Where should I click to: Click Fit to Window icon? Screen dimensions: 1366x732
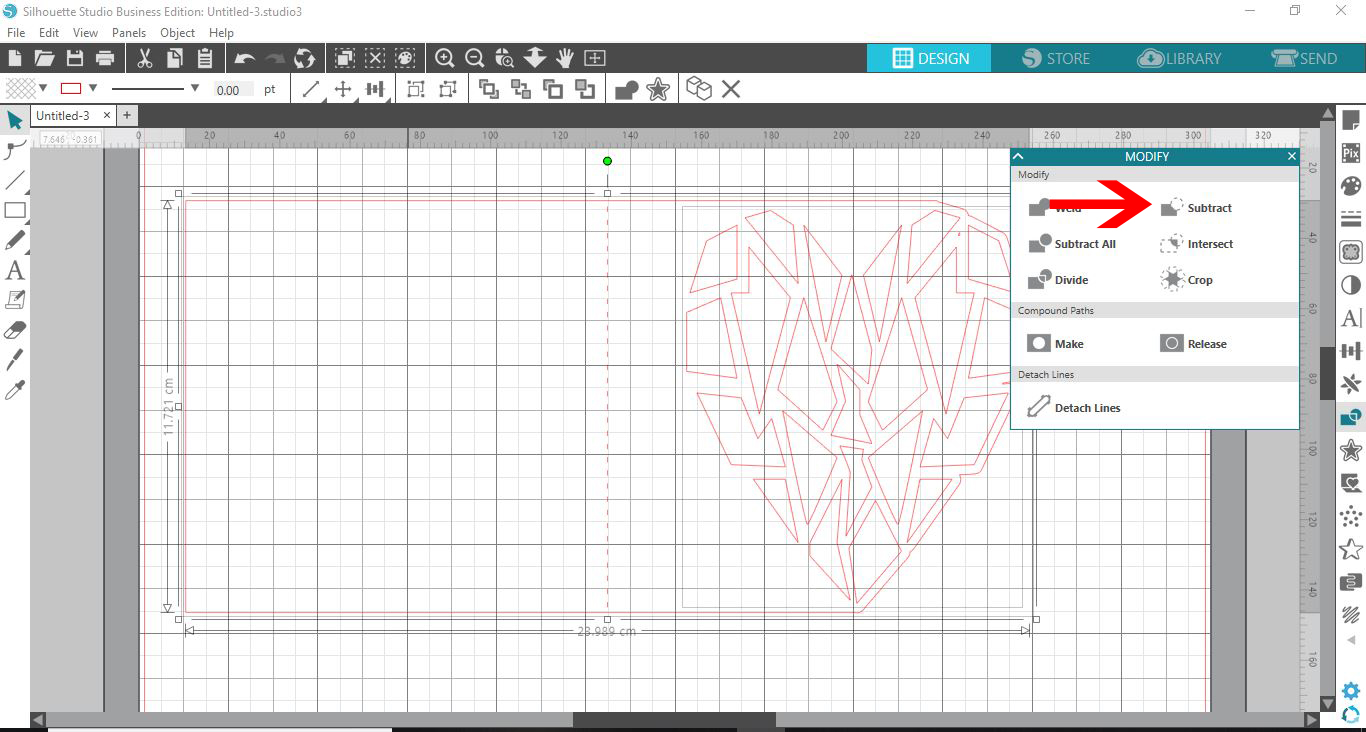(595, 58)
